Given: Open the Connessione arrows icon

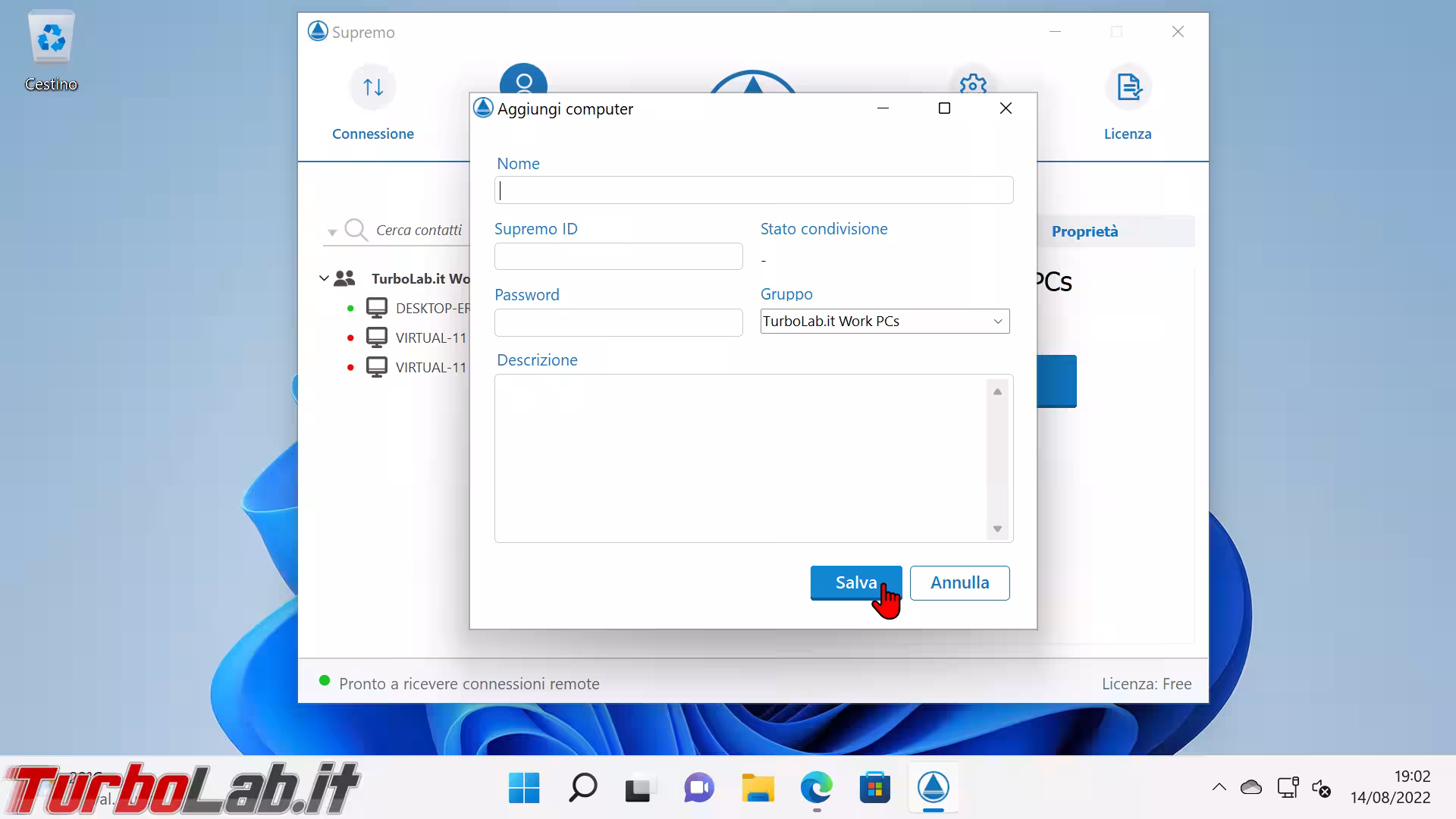Looking at the screenshot, I should (372, 87).
